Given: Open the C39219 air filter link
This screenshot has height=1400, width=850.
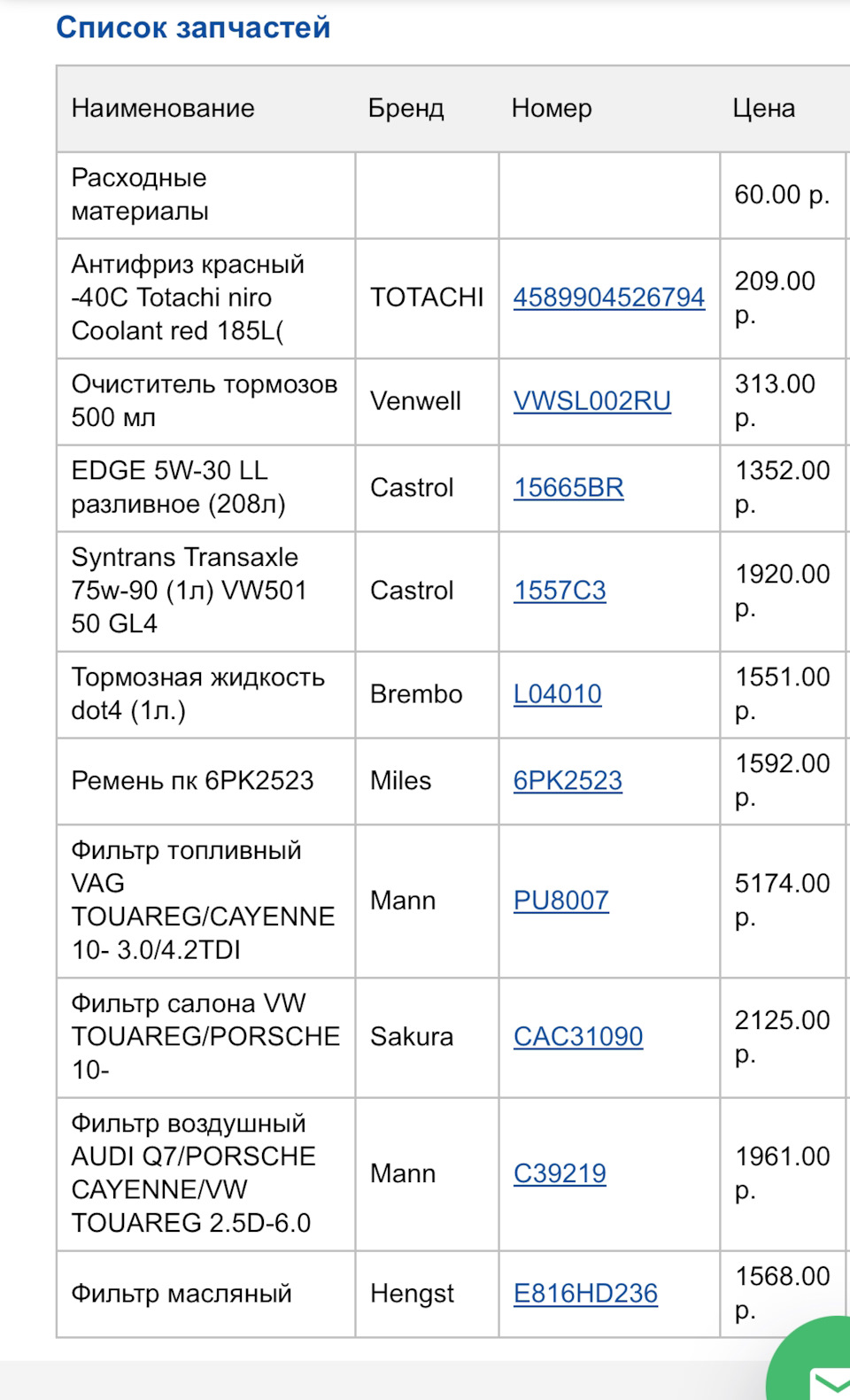Looking at the screenshot, I should coord(560,1173).
